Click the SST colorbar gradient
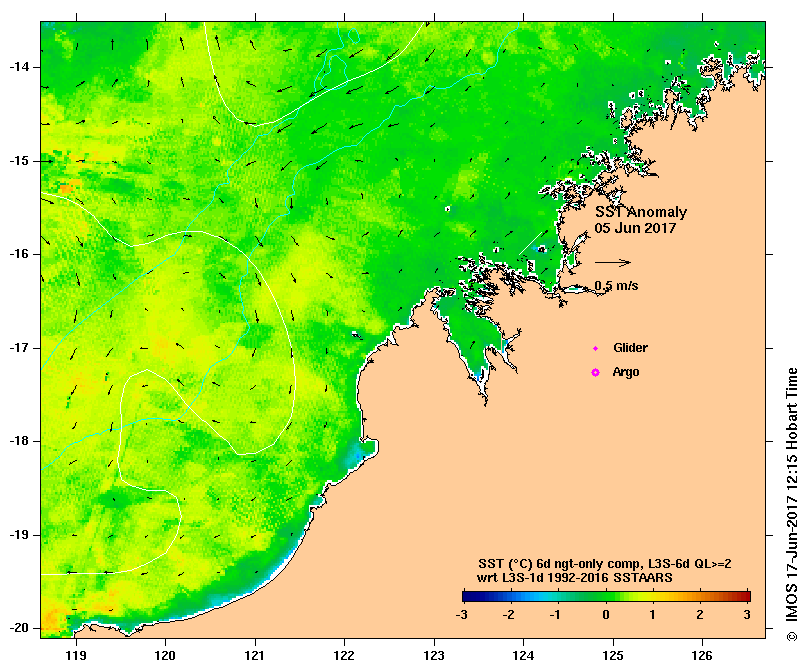The height and width of the screenshot is (672, 809). pos(606,597)
